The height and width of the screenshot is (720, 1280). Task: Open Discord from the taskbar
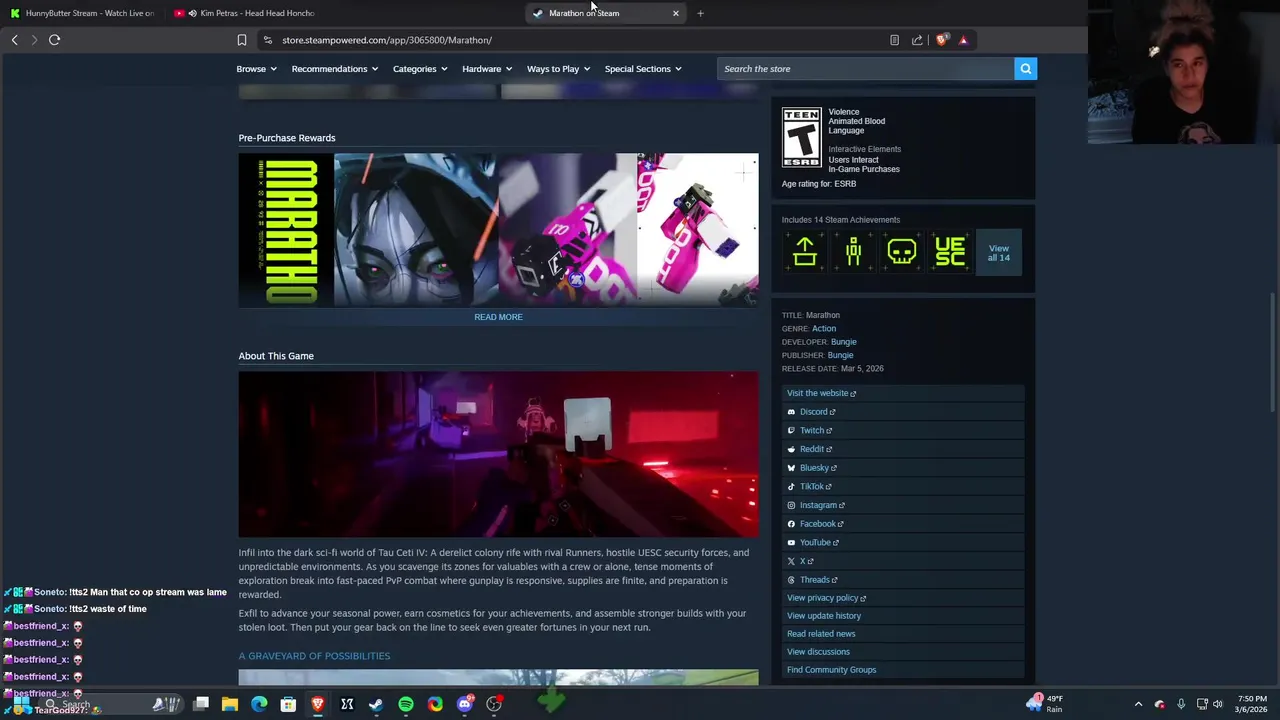pos(464,704)
